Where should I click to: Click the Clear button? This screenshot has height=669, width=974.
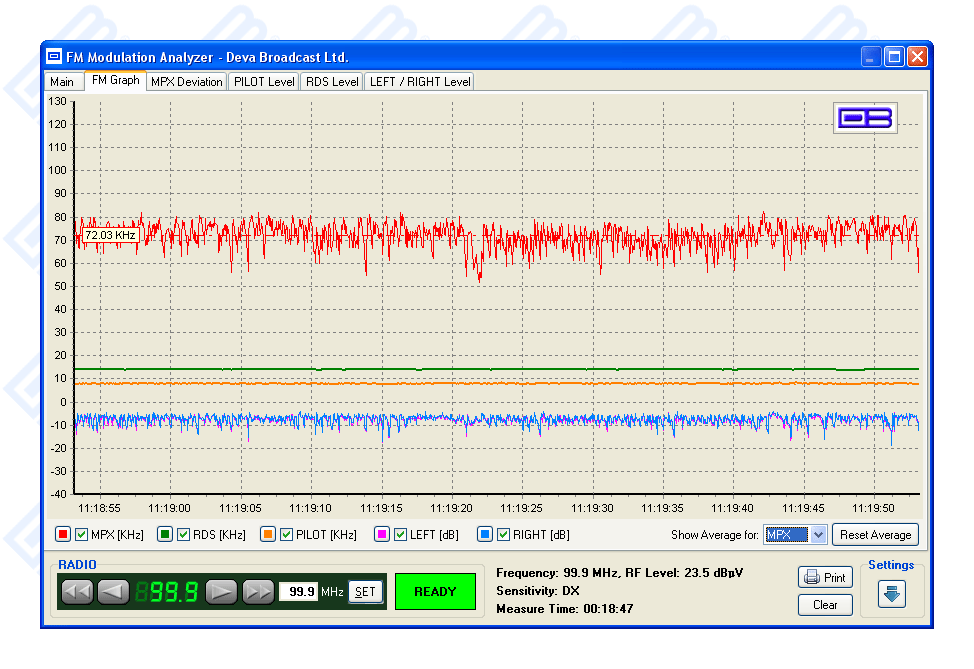point(825,605)
